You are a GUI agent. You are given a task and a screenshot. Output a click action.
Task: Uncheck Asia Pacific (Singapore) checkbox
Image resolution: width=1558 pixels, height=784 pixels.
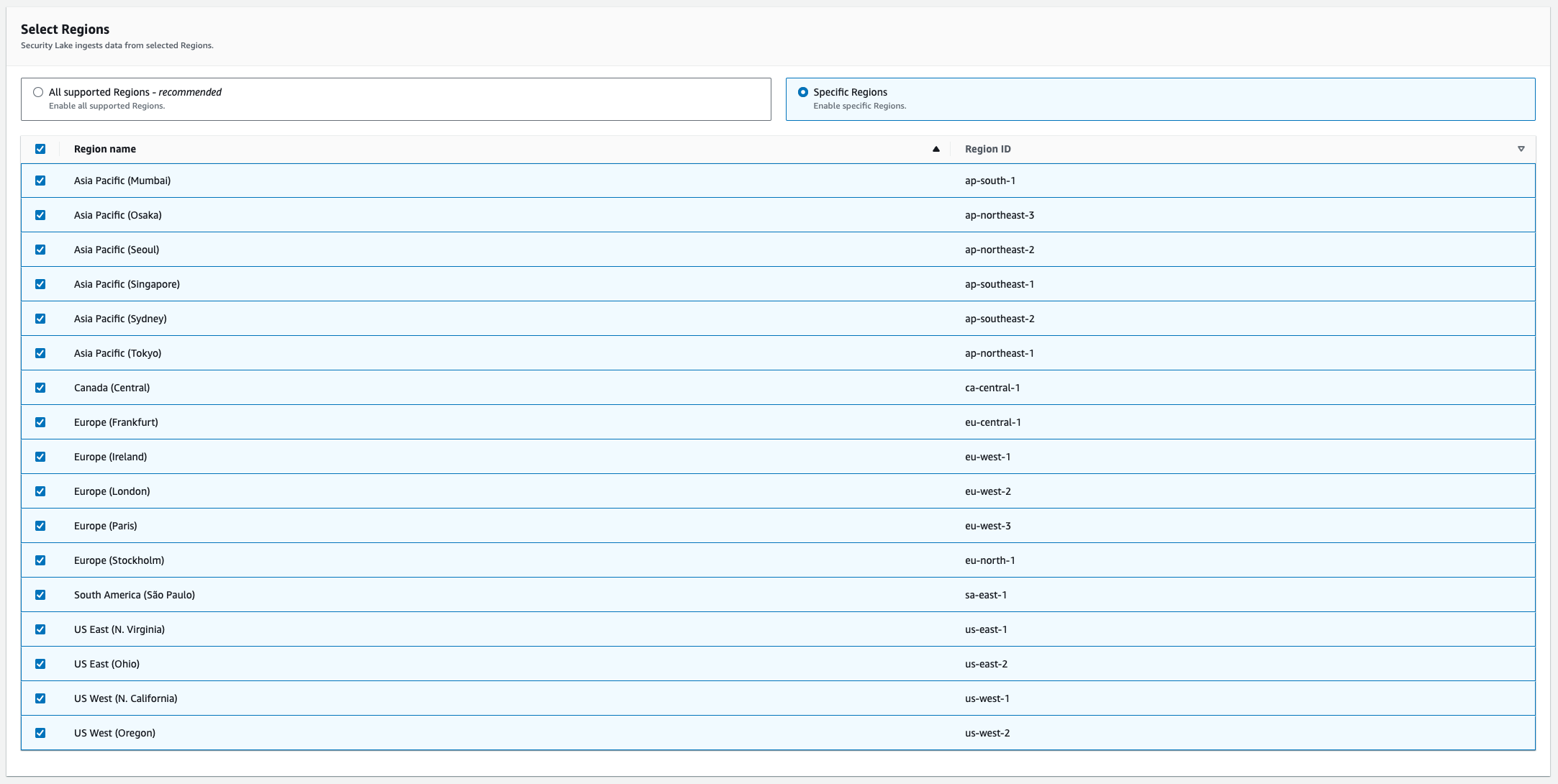coord(40,284)
